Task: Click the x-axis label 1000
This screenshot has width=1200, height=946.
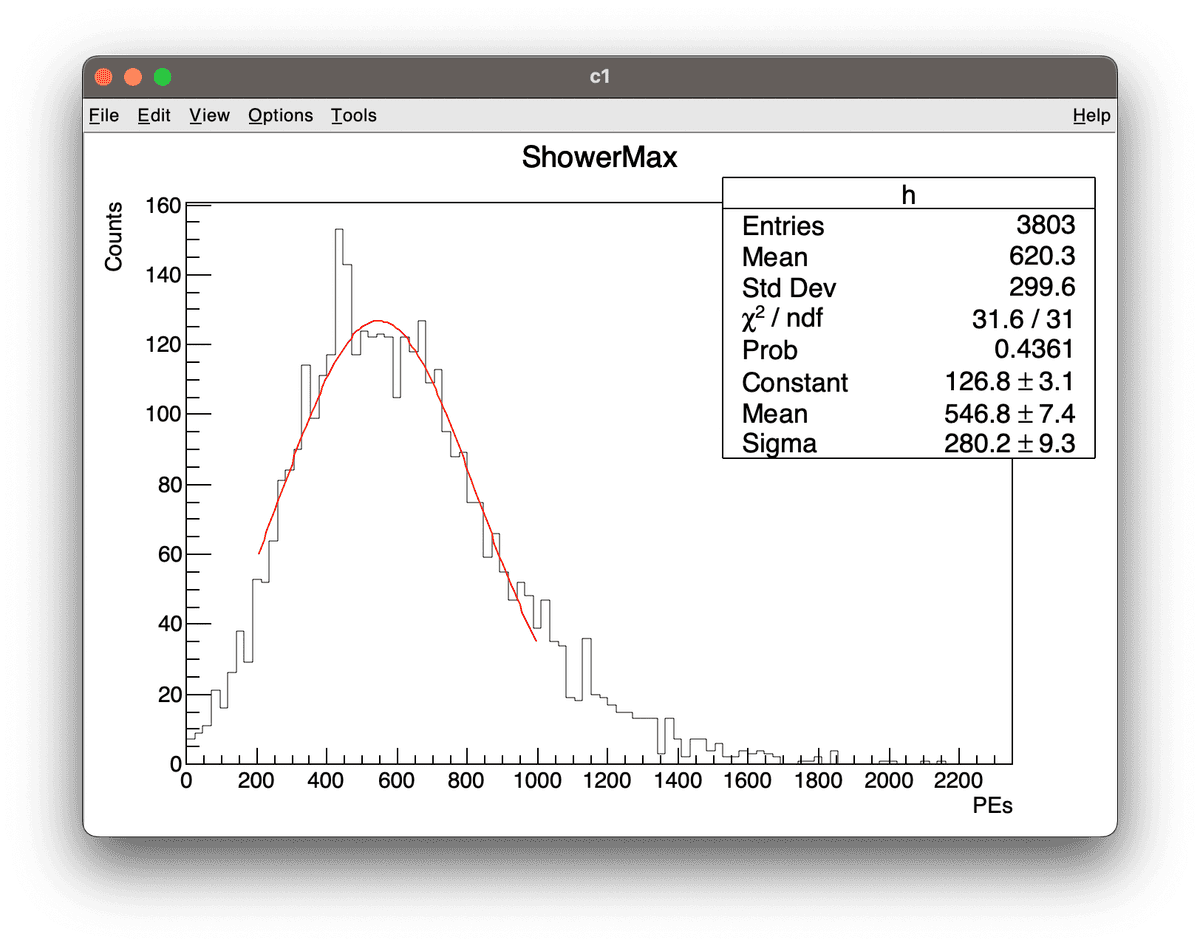Action: coord(538,781)
